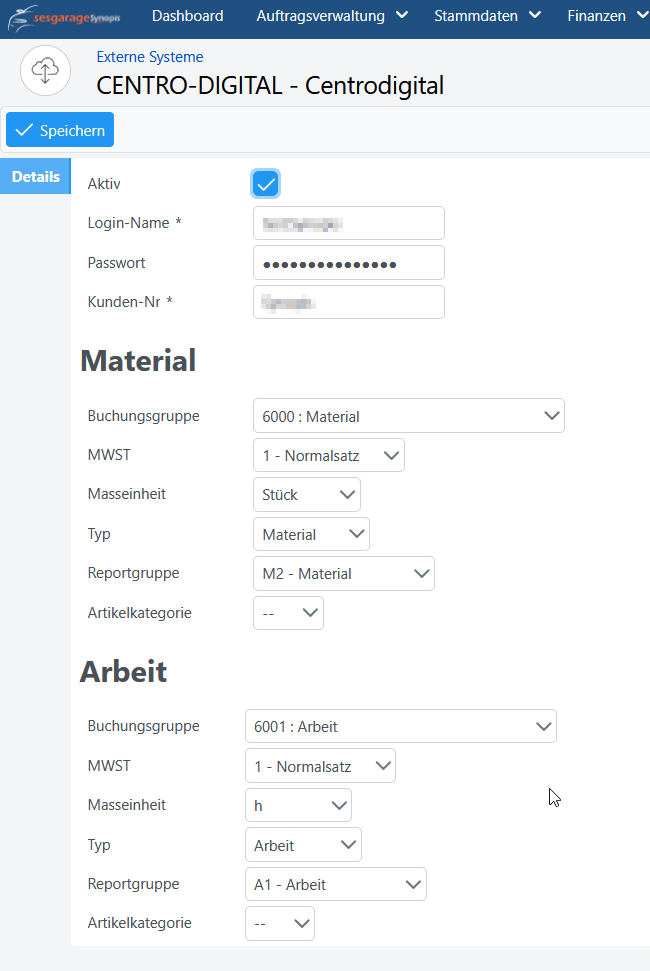Screen dimensions: 650x971
Task: Open Reportgruppe dropdown showing A1 - Arbeit
Action: [336, 884]
